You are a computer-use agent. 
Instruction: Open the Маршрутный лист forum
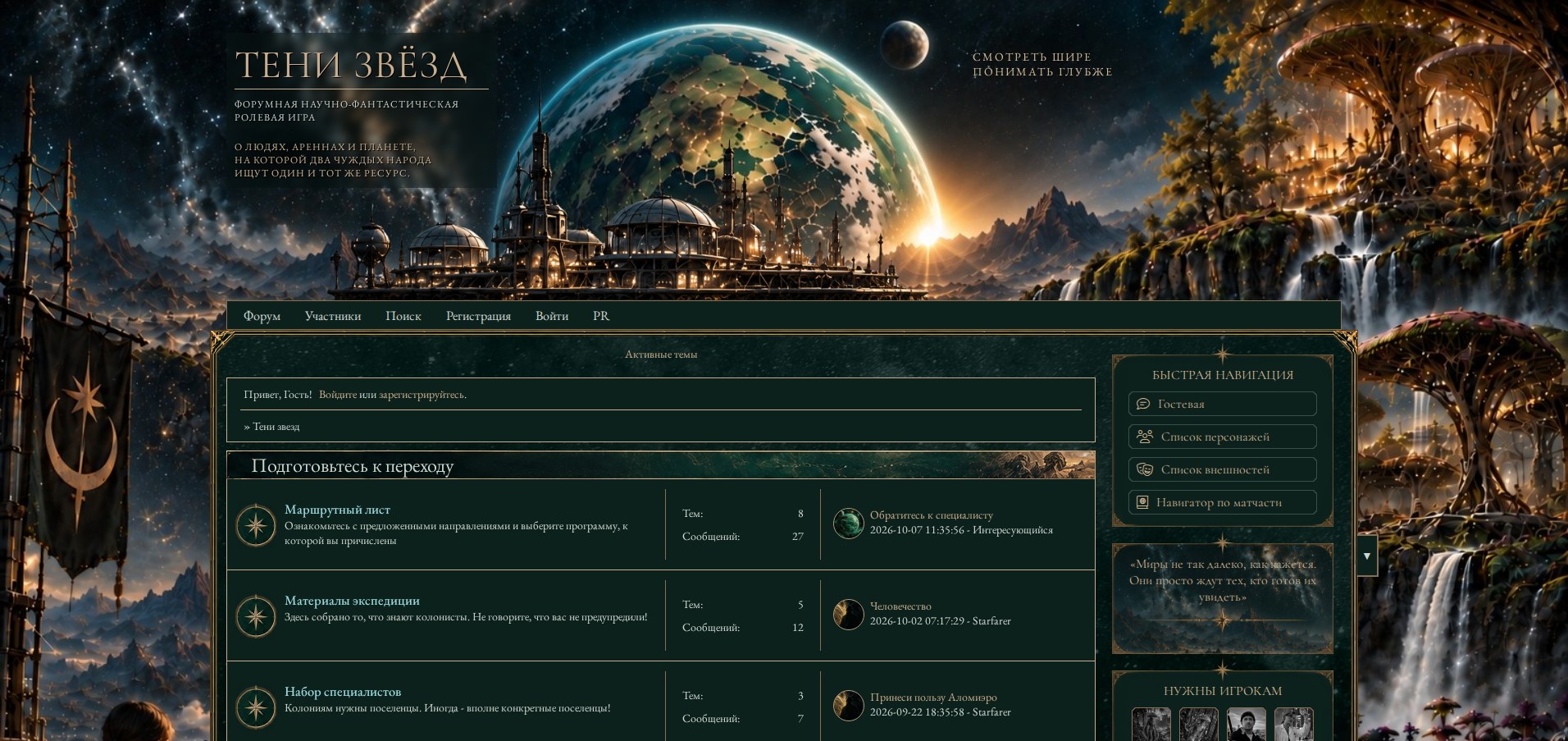[337, 510]
